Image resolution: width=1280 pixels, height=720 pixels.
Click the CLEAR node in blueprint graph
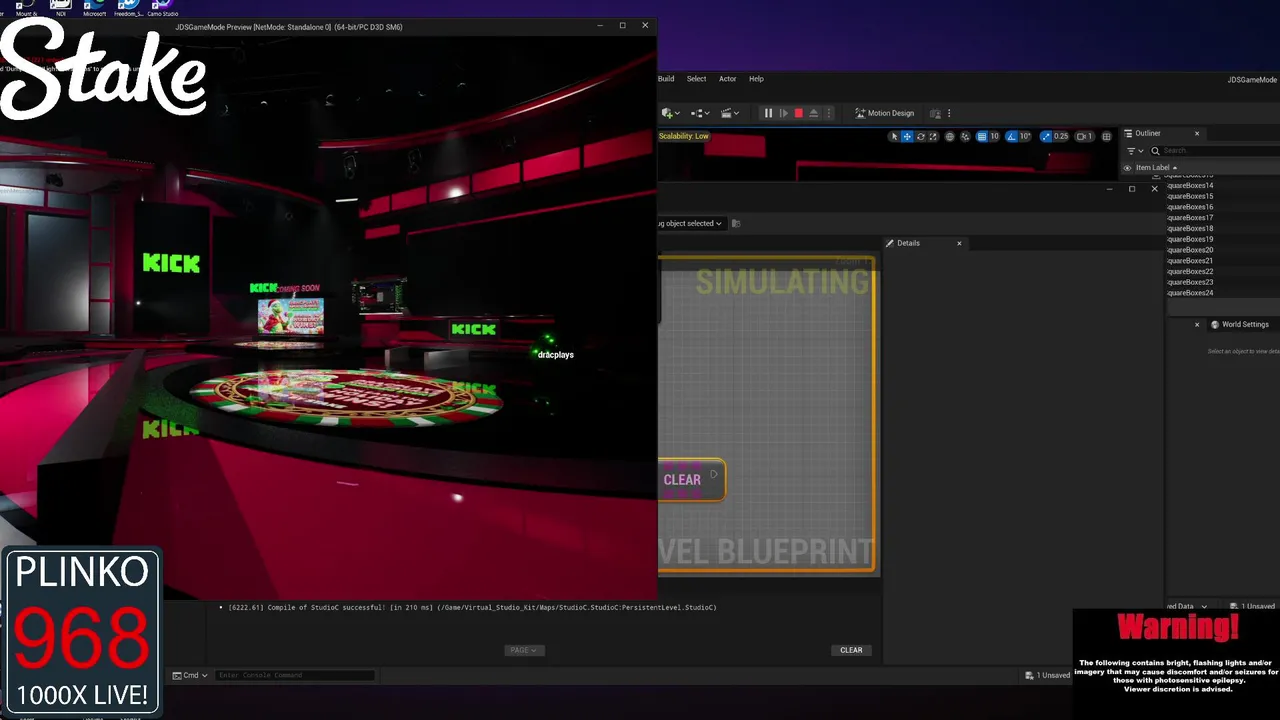(x=691, y=480)
